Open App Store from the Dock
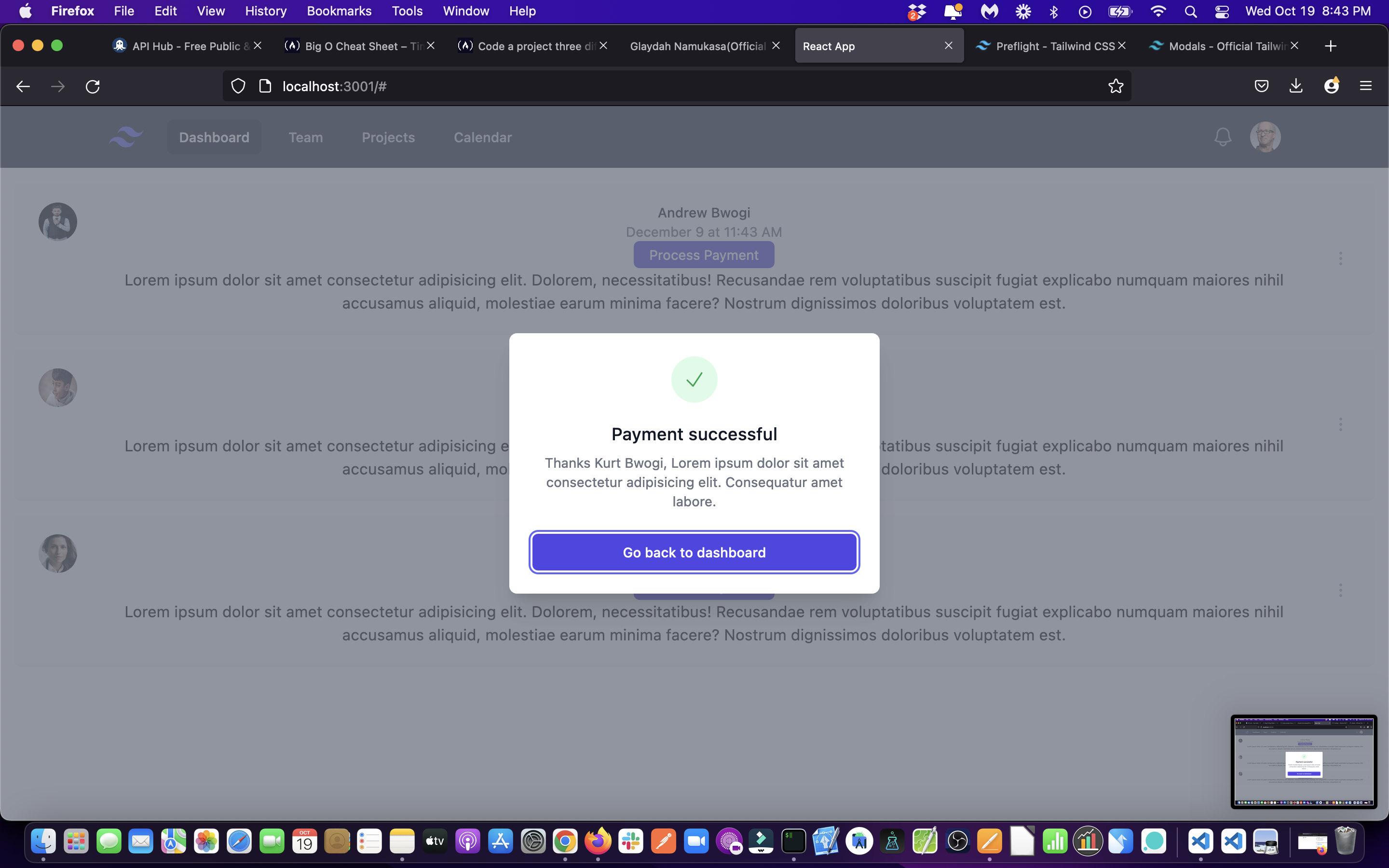Screen dimensions: 1389x868 tap(500, 841)
